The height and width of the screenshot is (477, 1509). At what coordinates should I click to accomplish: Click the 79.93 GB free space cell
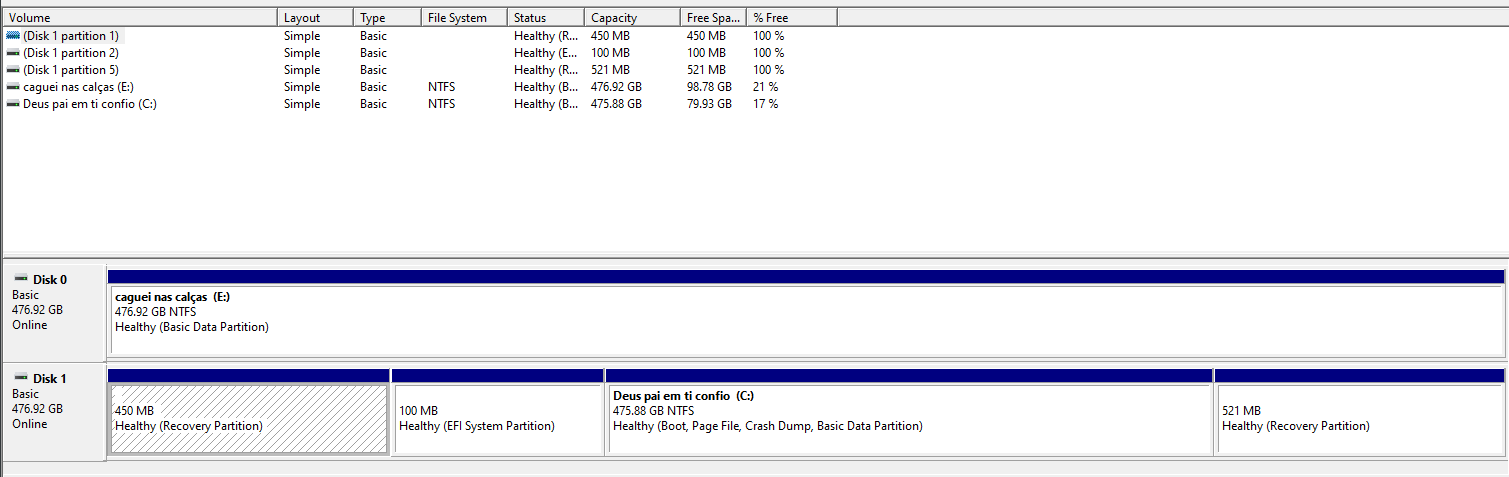[709, 104]
